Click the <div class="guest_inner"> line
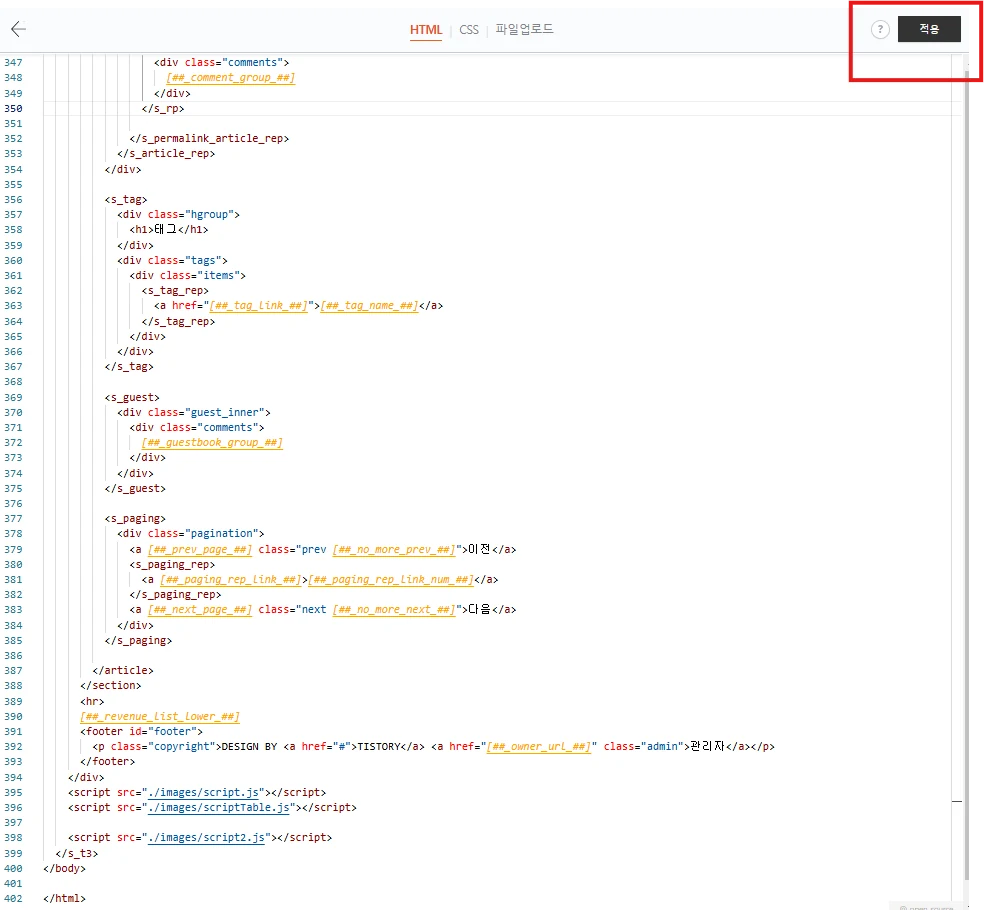Screen dimensions: 984x910 [x=194, y=412]
